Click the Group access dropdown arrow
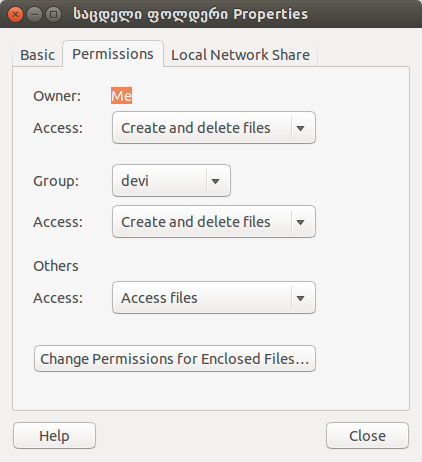The width and height of the screenshot is (422, 462). coord(300,222)
